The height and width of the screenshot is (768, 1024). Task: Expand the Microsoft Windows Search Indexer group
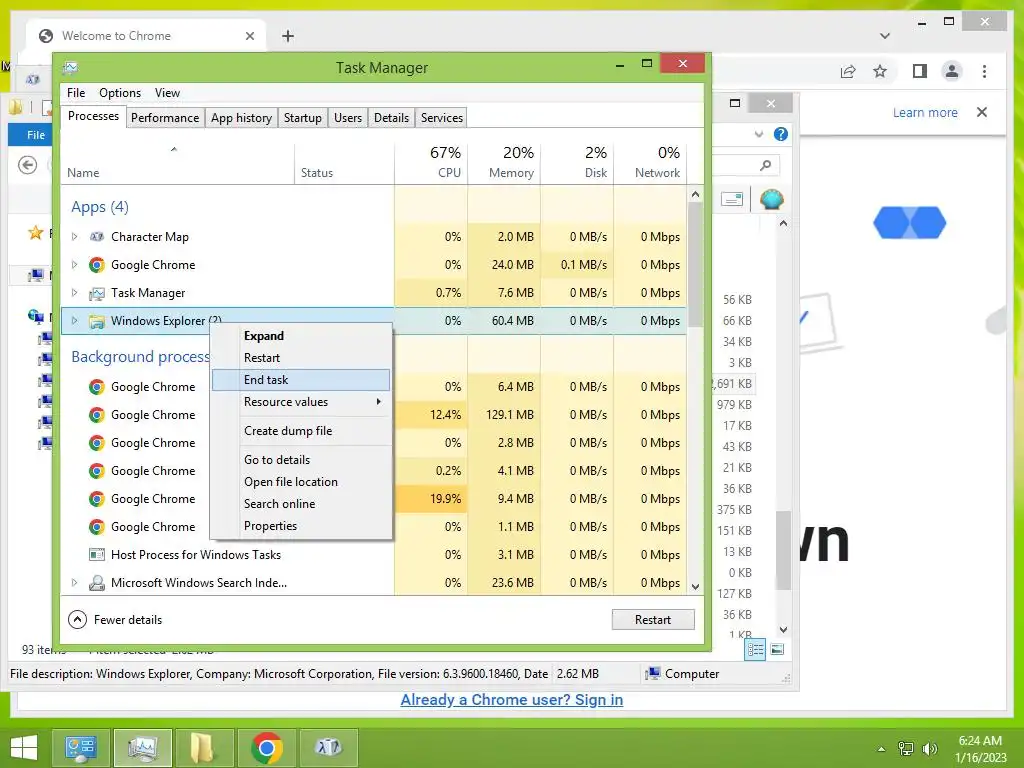click(x=74, y=583)
